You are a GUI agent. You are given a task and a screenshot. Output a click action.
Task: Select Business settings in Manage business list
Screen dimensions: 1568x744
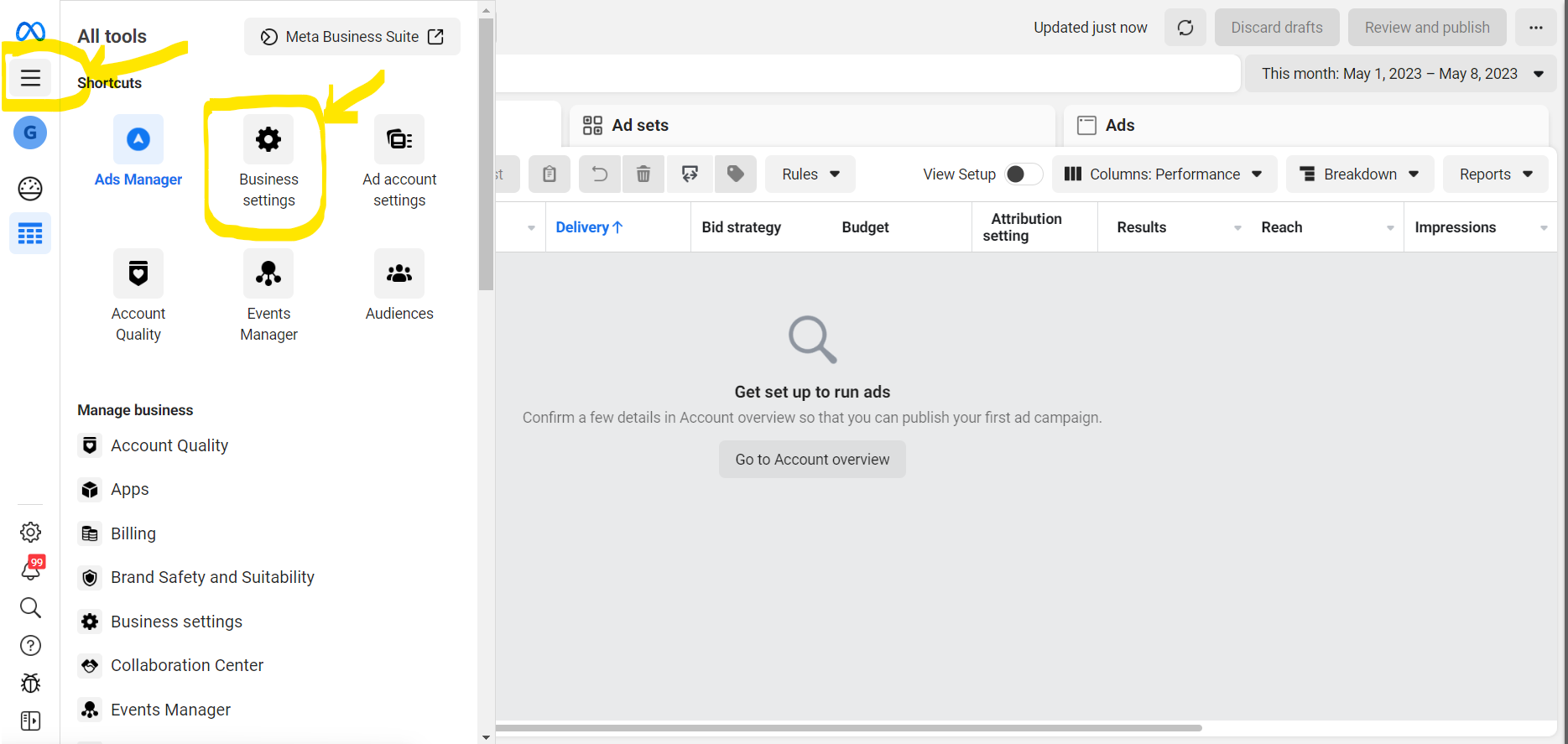point(160,622)
